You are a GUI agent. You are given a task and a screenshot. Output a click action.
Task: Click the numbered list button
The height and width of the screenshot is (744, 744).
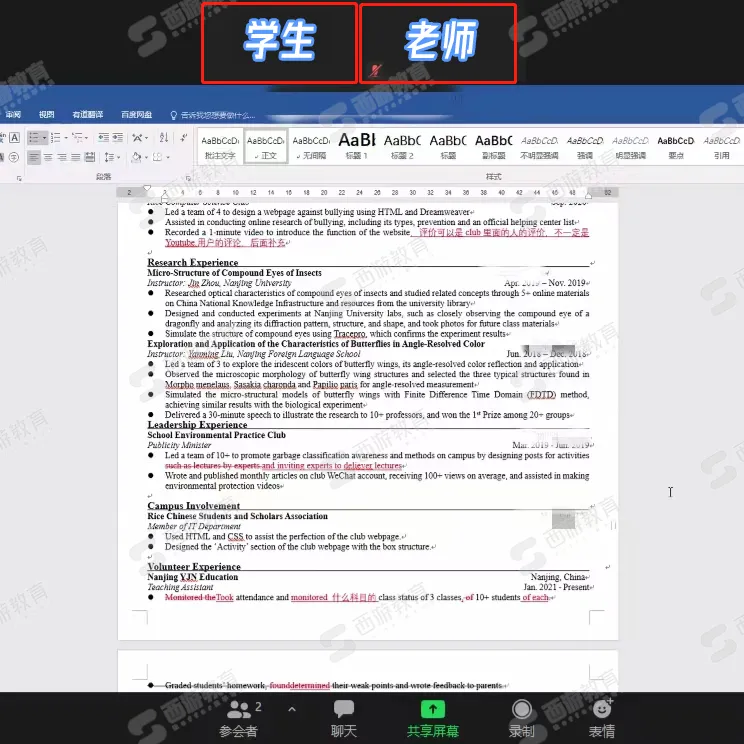56,138
